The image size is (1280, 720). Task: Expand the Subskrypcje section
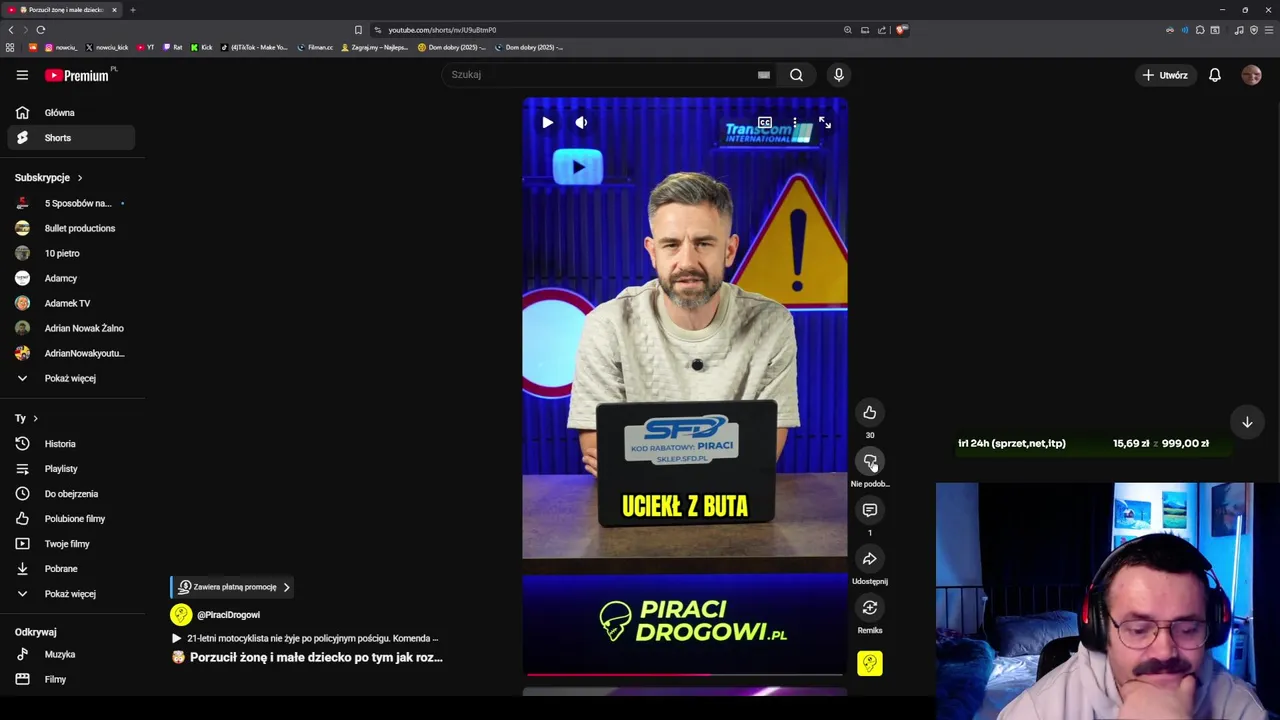48,178
